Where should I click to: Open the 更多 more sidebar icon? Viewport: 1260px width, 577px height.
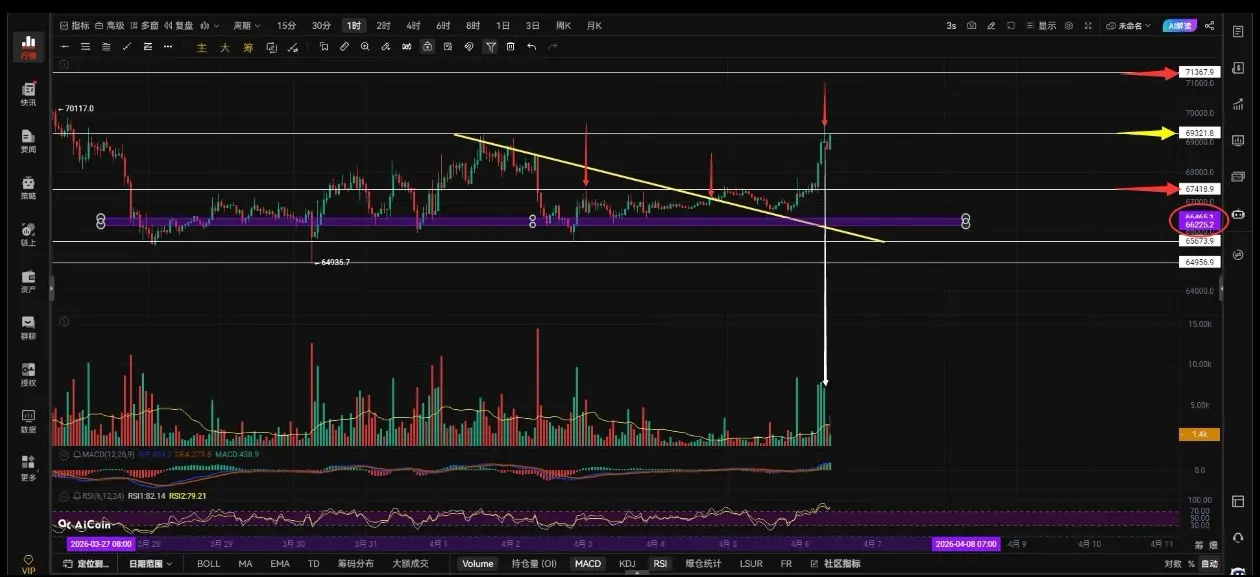pos(28,468)
